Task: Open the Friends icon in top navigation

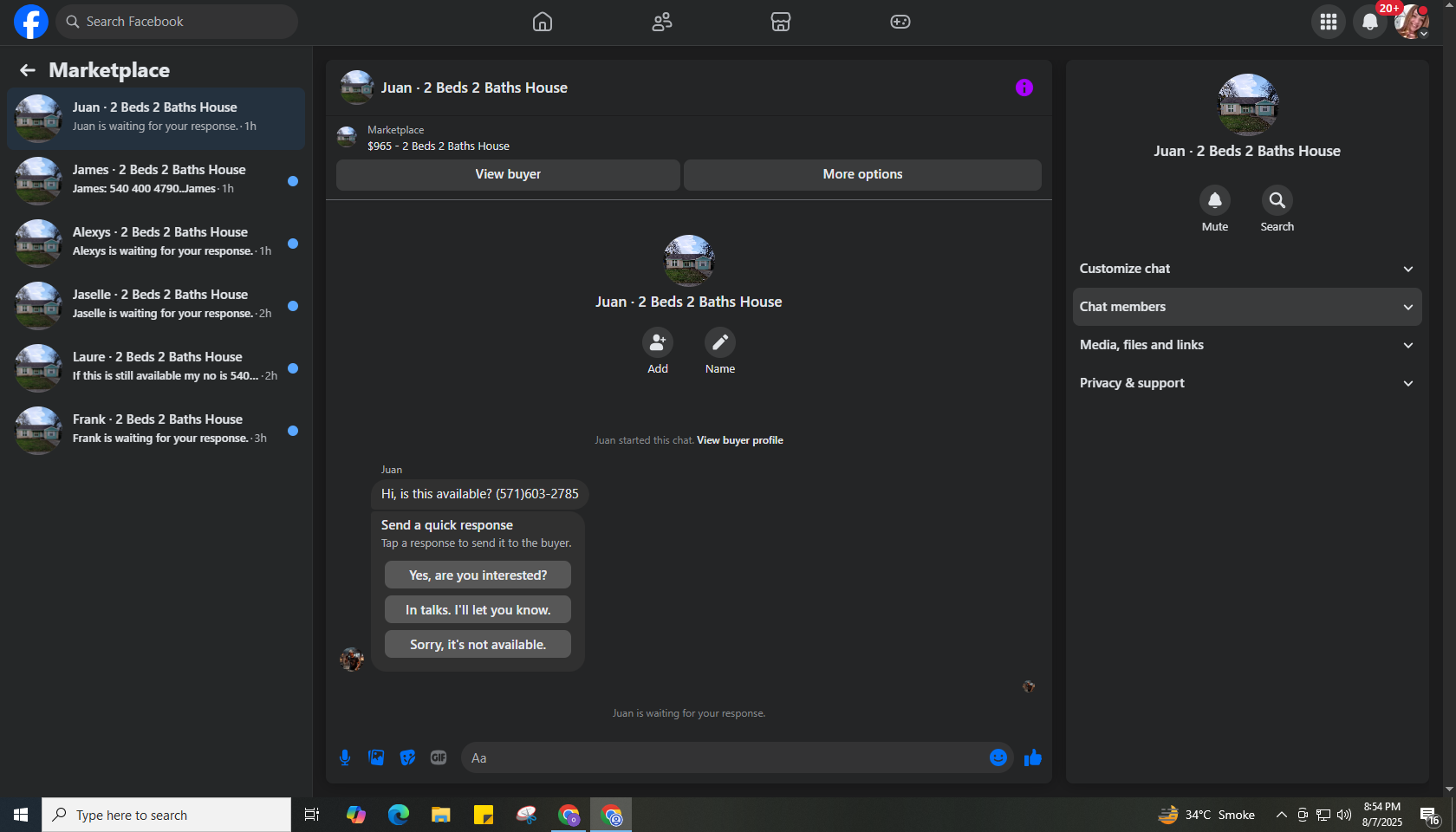Action: coord(662,22)
